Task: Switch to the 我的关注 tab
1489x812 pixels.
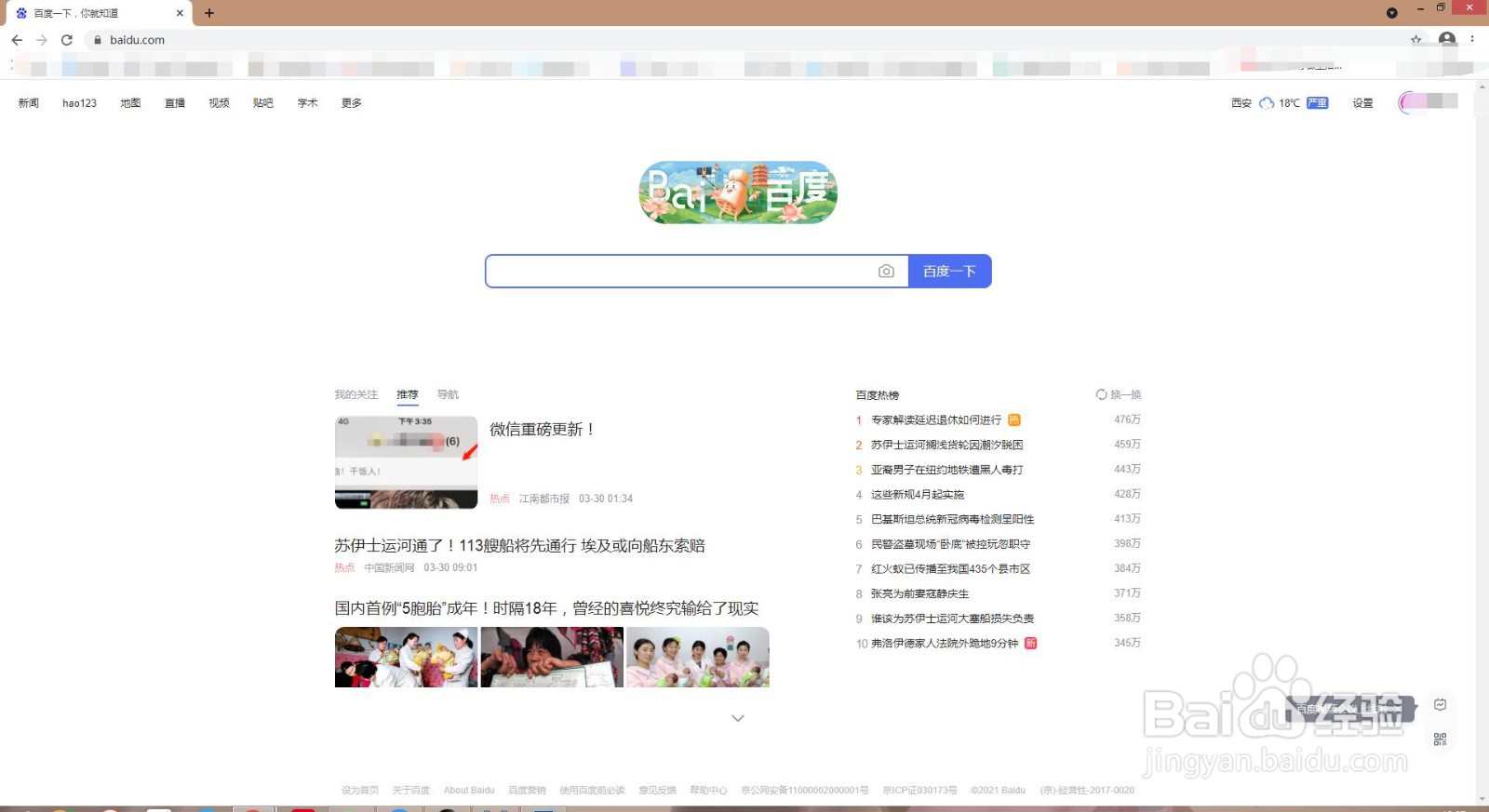Action: click(356, 394)
